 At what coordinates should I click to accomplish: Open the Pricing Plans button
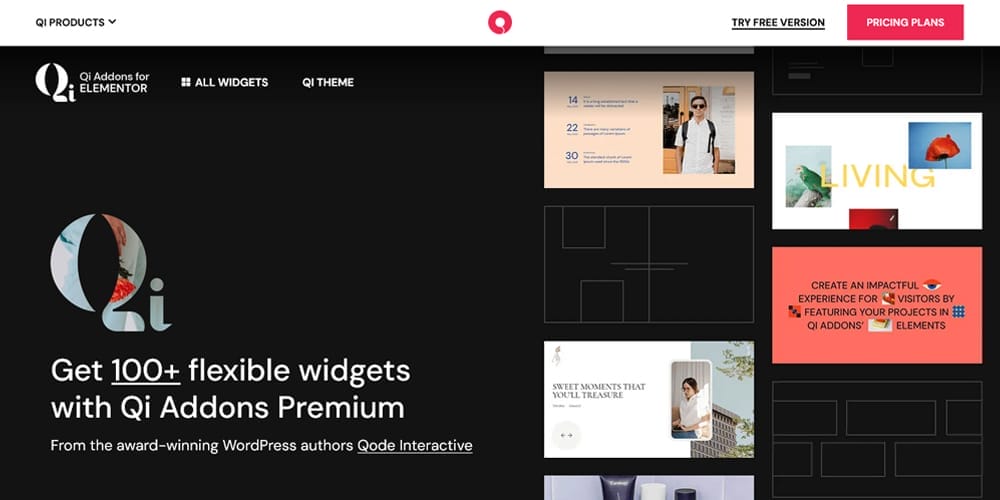[x=905, y=22]
